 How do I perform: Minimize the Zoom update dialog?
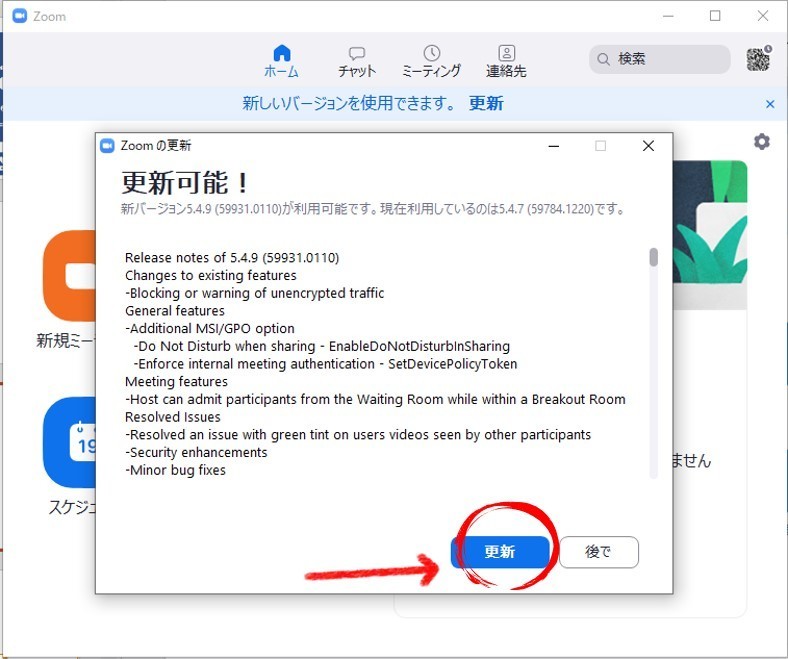pyautogui.click(x=553, y=146)
